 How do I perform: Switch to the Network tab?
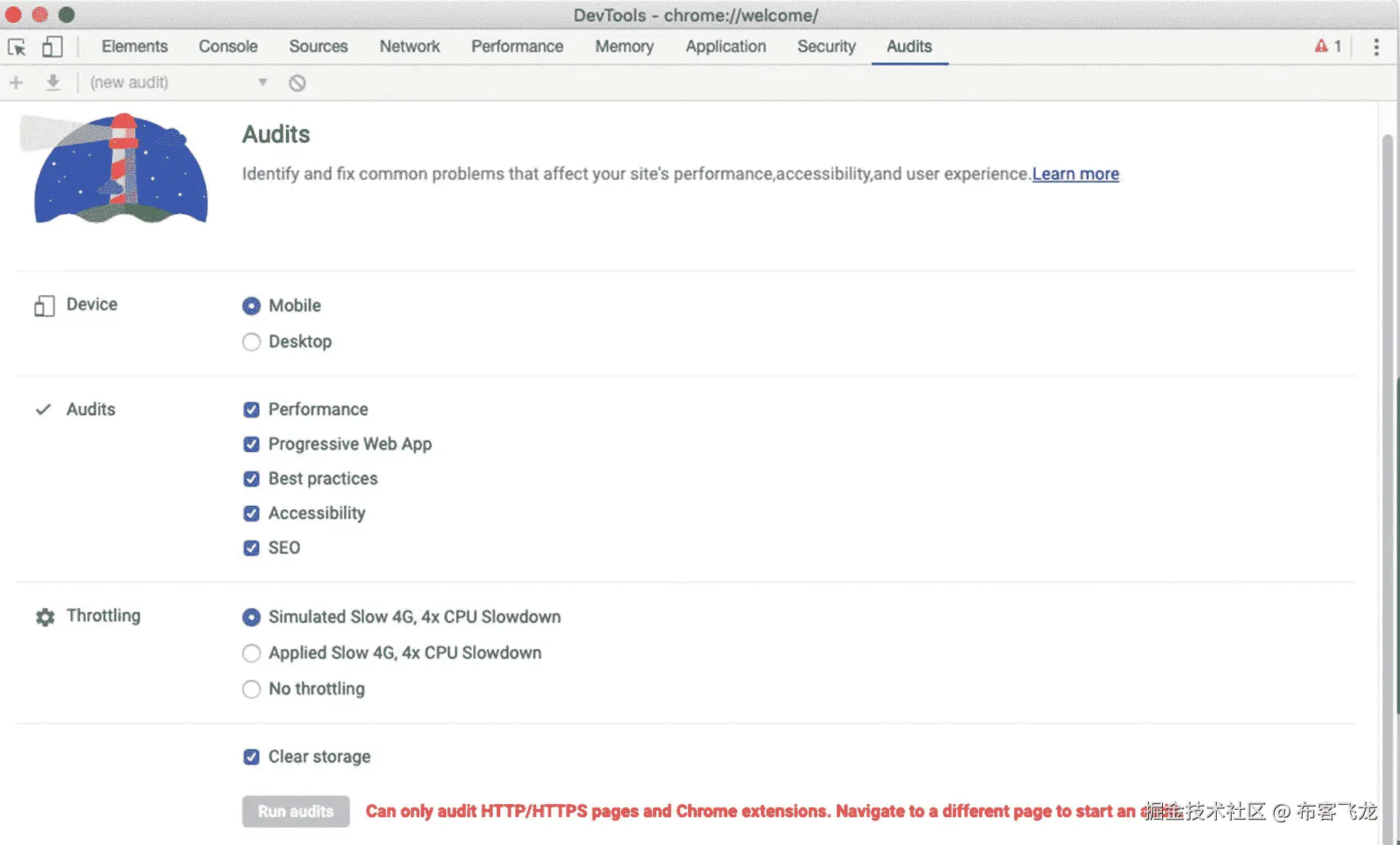[409, 47]
